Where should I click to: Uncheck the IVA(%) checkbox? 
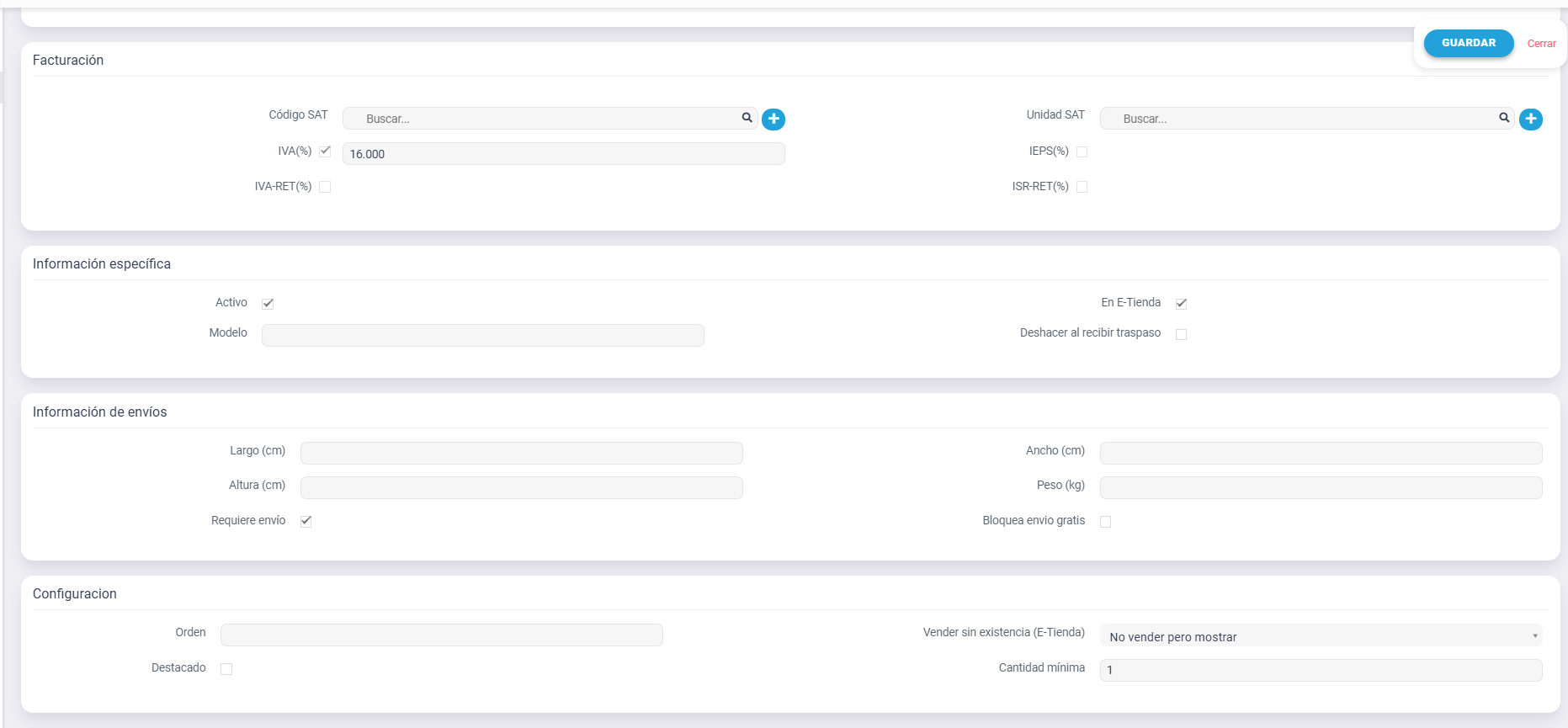tap(325, 151)
